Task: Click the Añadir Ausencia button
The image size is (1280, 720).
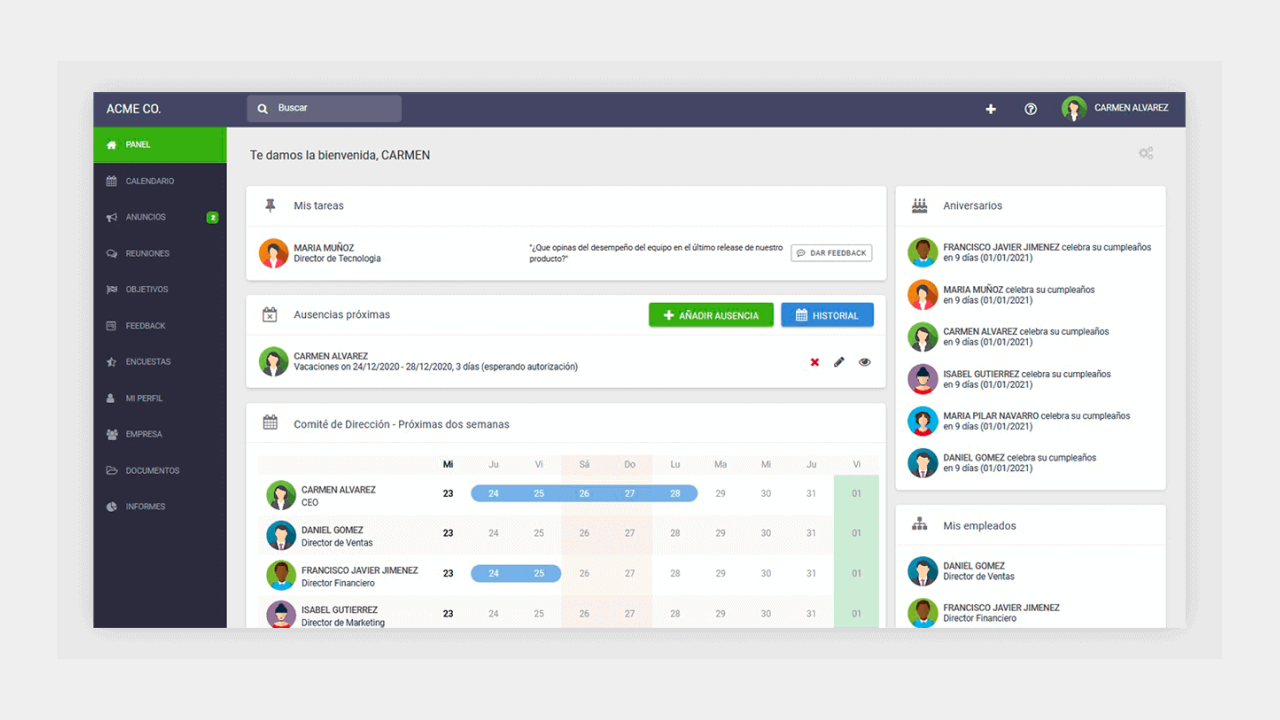Action: point(711,315)
